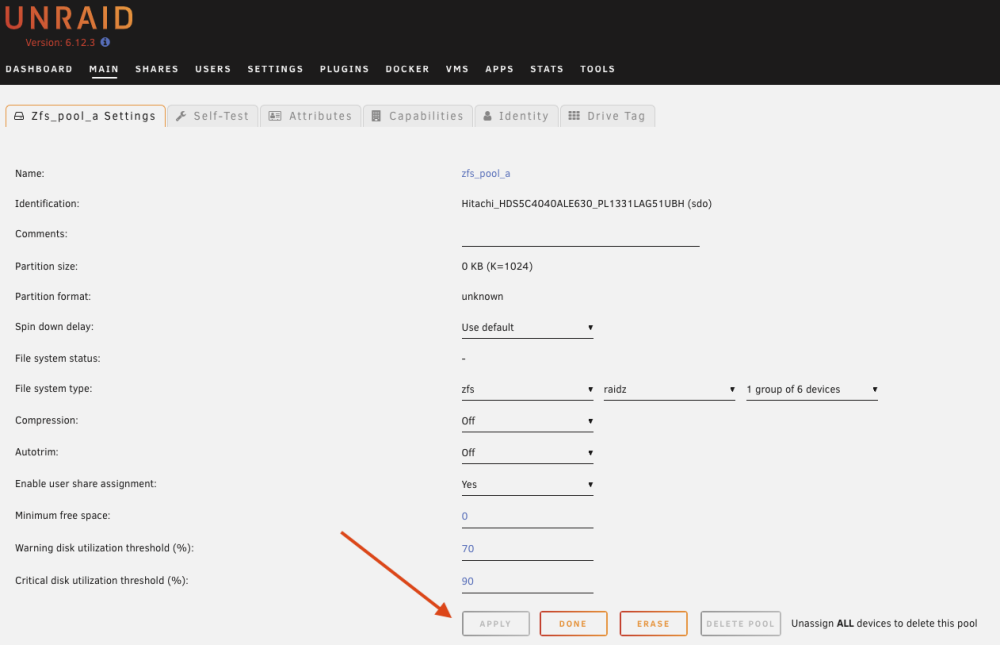1000x645 pixels.
Task: Open the Tools page
Action: 598,69
